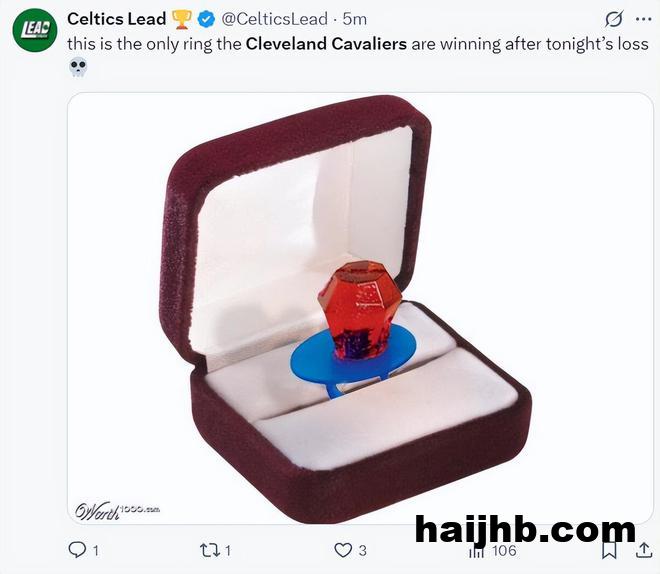Repost the tweet using retweet icon
This screenshot has width=660, height=574.
click(x=209, y=550)
